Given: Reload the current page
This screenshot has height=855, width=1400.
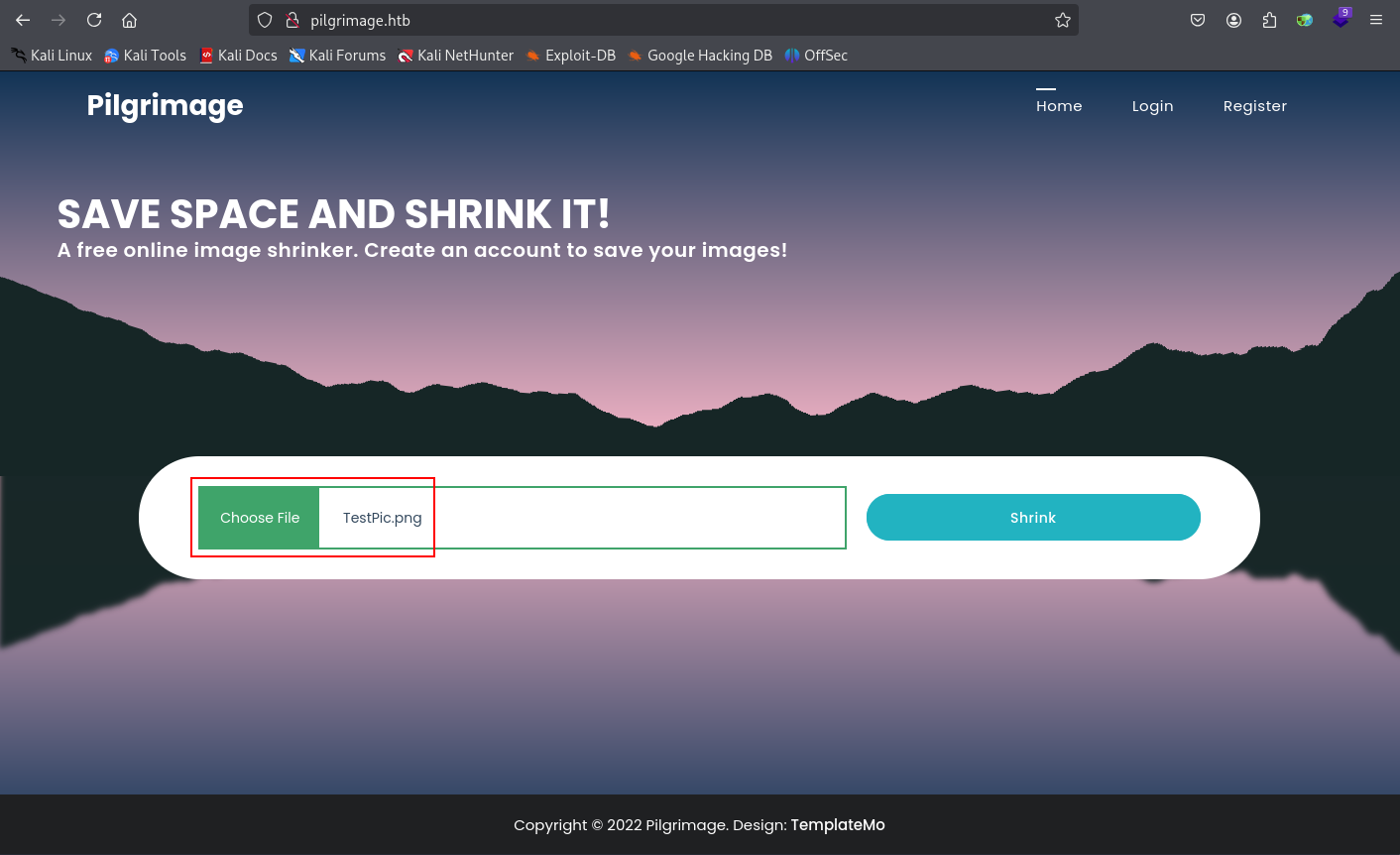Looking at the screenshot, I should [x=94, y=20].
